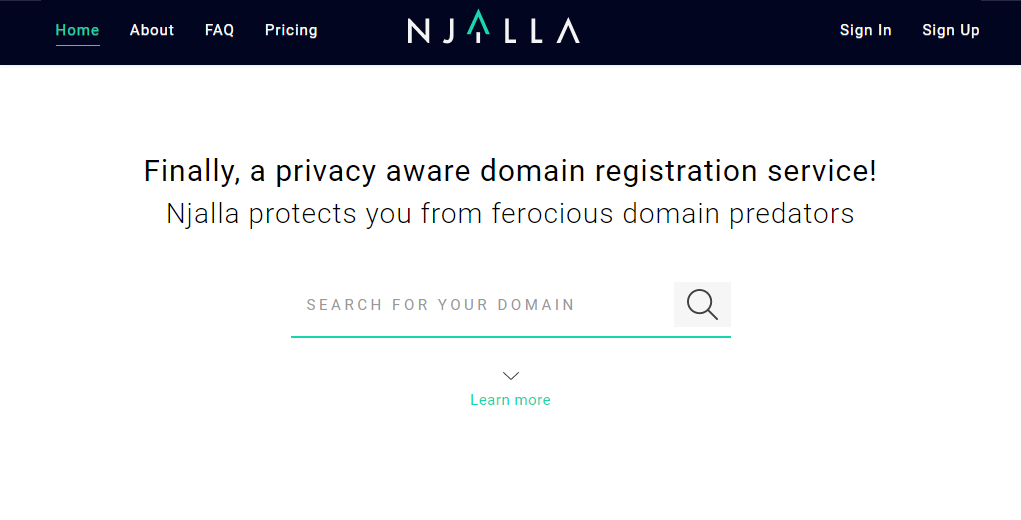
Task: Click the Sign In link
Action: tap(865, 31)
